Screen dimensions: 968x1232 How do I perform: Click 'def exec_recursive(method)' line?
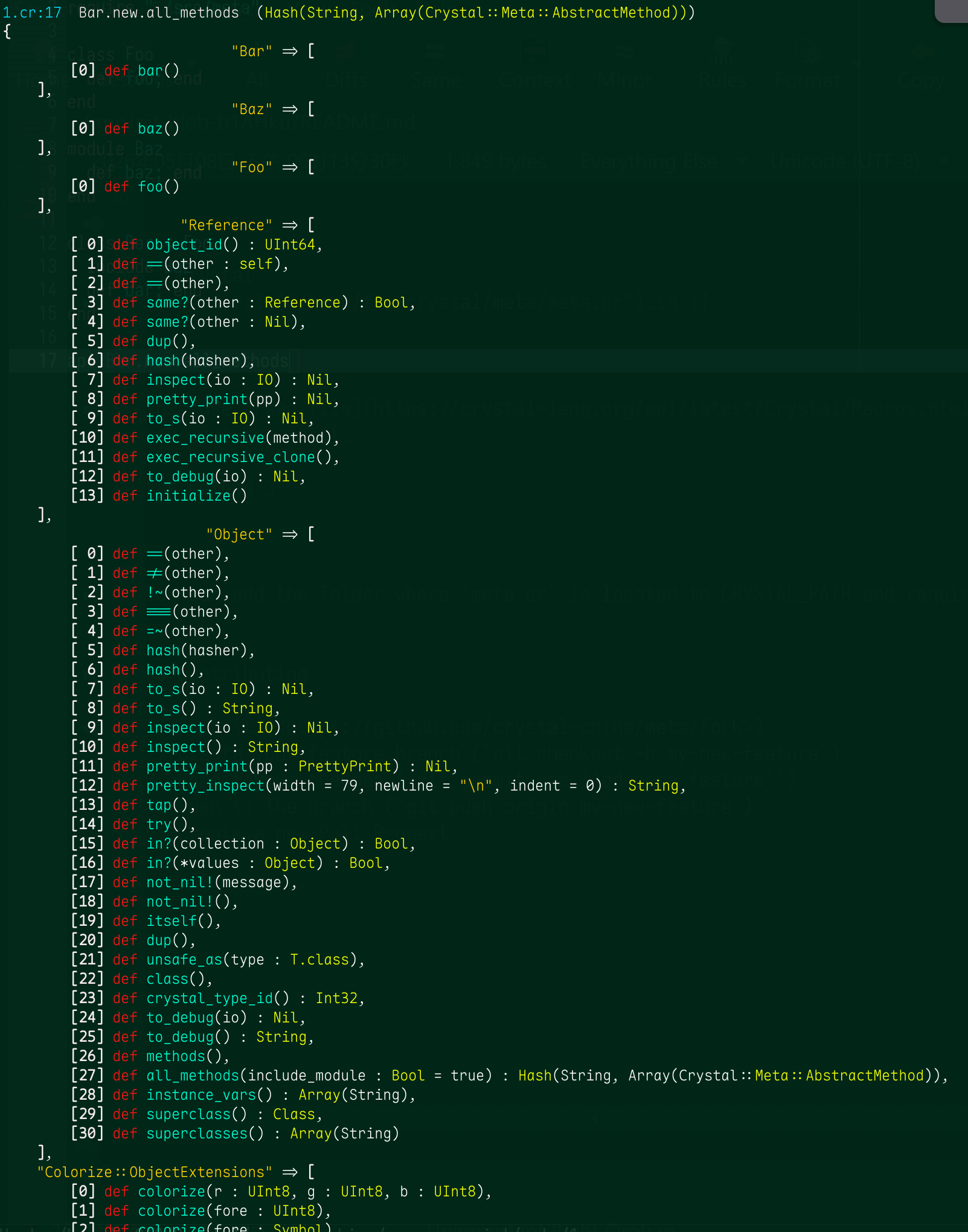click(226, 438)
